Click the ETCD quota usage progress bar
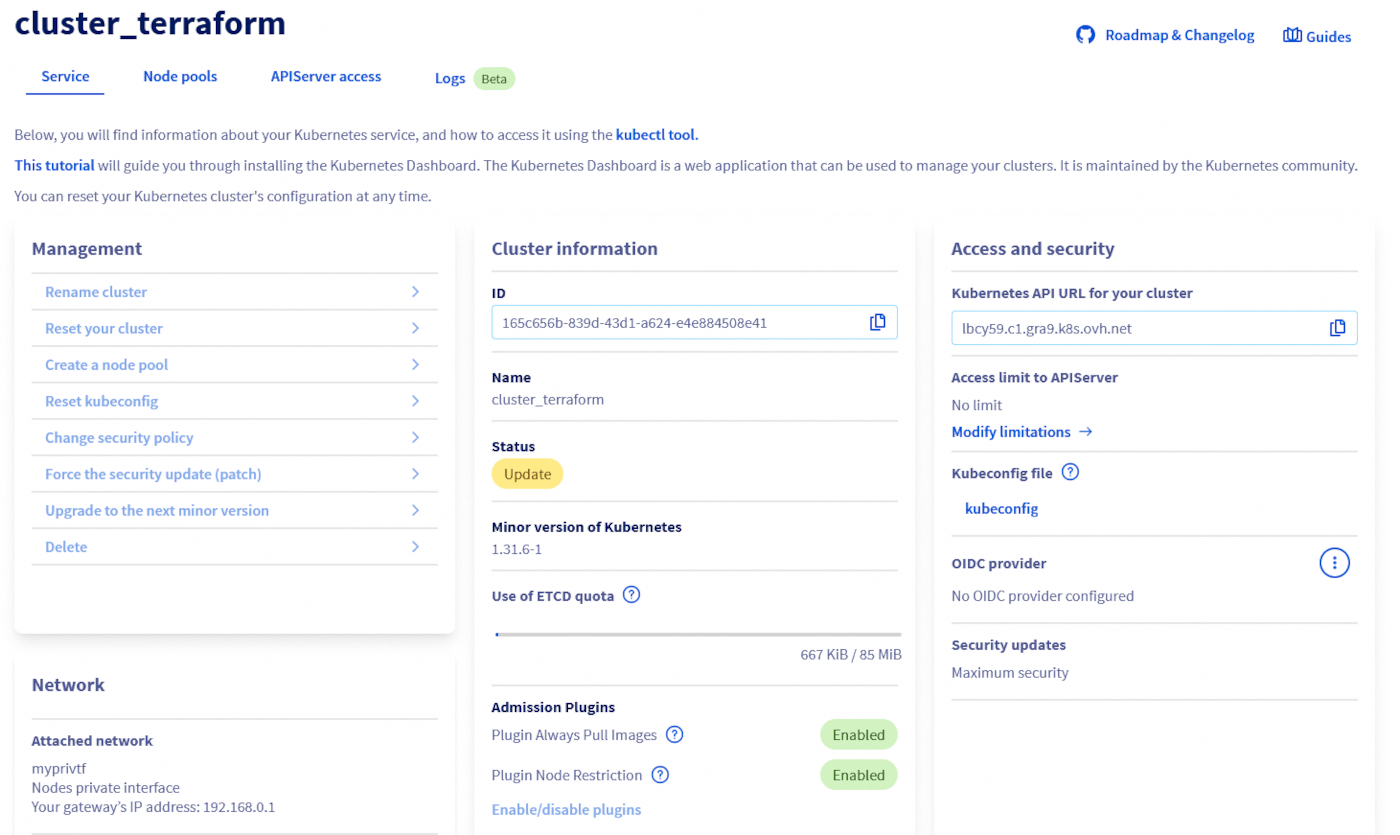 pos(697,632)
